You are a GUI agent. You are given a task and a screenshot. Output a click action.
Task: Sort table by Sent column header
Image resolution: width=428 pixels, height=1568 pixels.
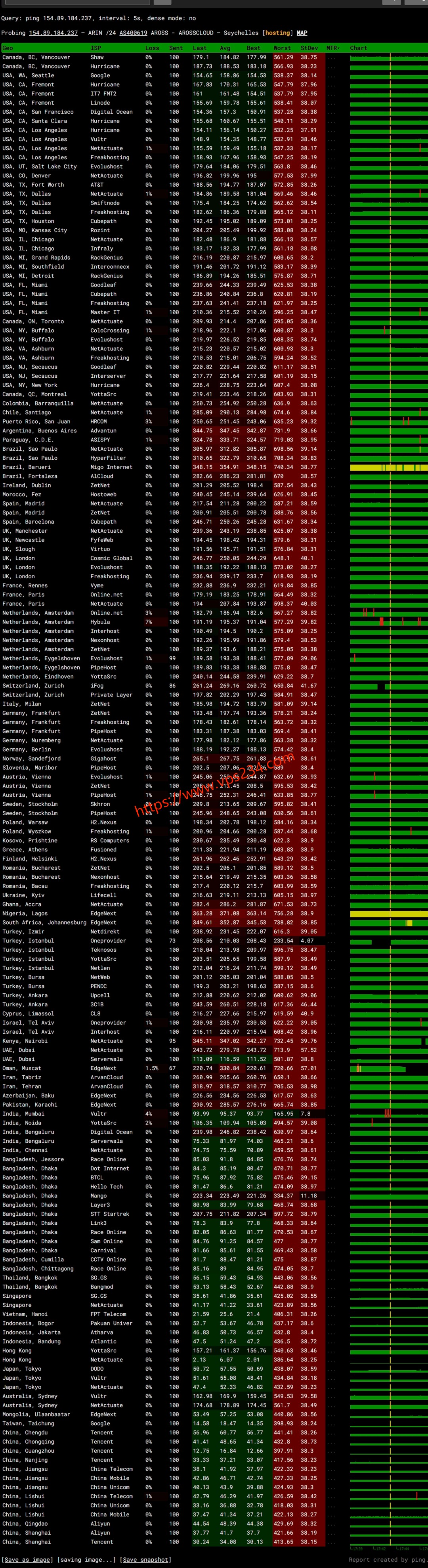pyautogui.click(x=176, y=48)
